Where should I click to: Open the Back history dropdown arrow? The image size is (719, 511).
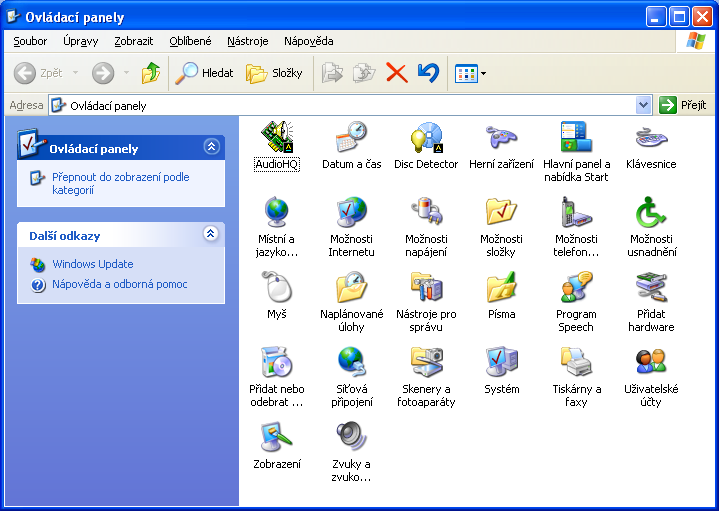[x=75, y=73]
